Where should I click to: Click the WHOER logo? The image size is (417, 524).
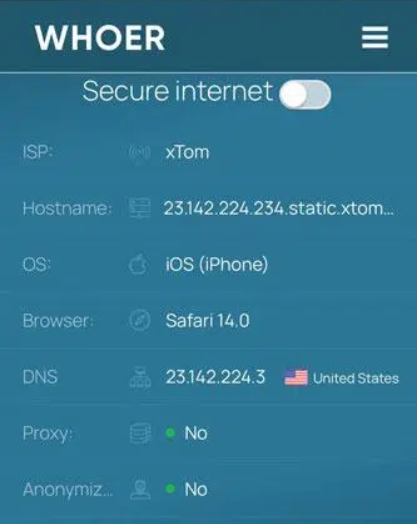[x=100, y=38]
